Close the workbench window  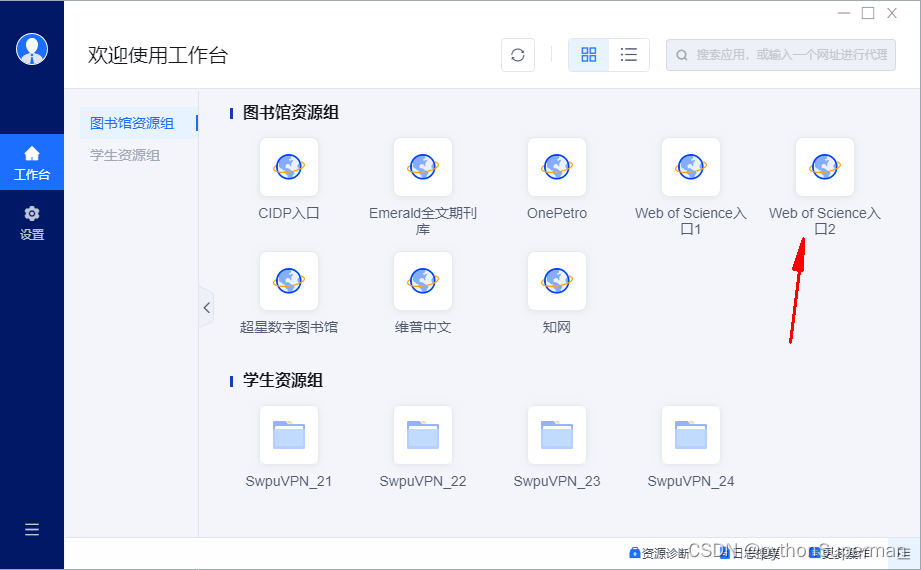click(892, 13)
